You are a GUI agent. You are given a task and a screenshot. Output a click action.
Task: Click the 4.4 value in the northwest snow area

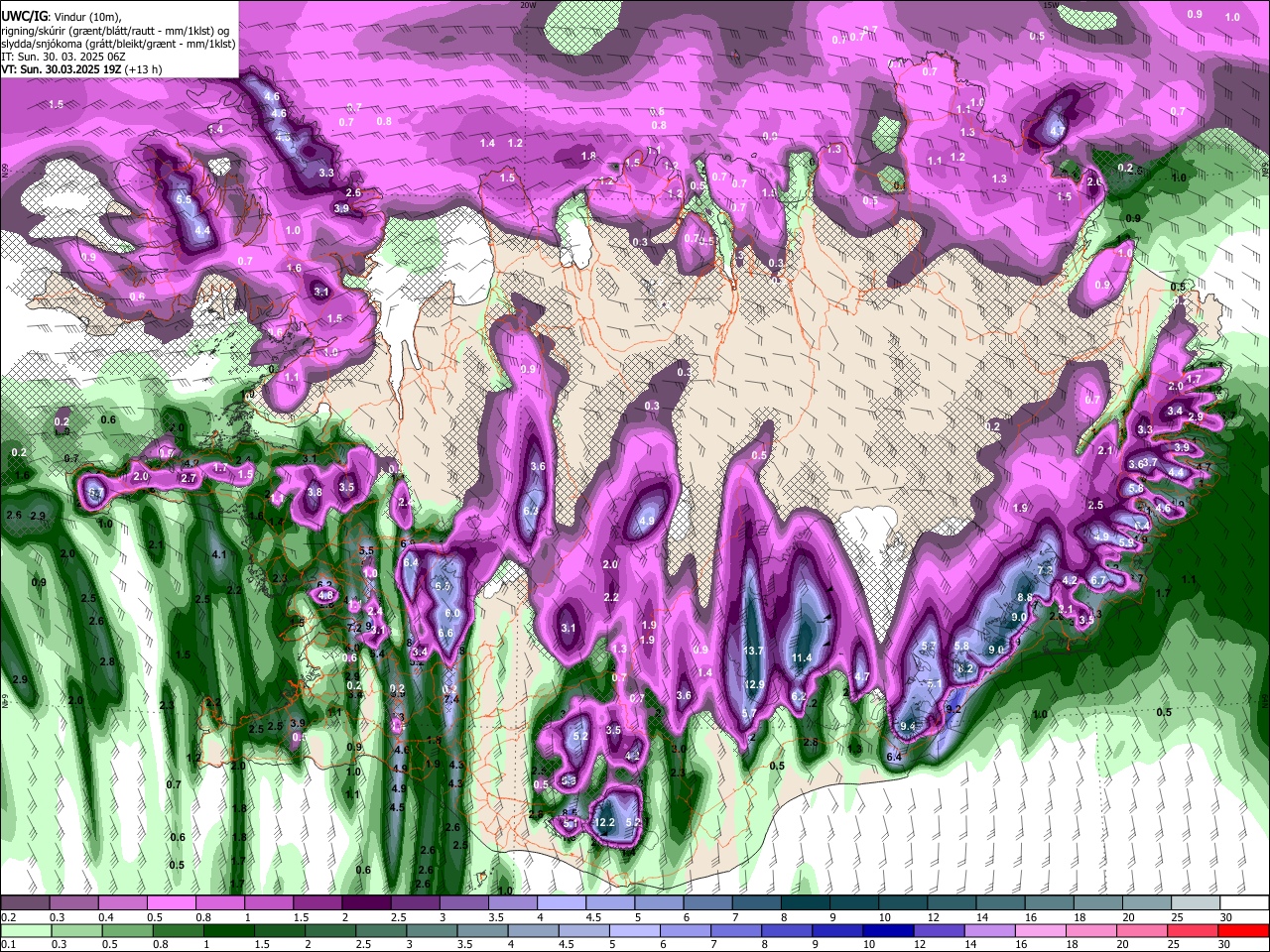pyautogui.click(x=202, y=230)
